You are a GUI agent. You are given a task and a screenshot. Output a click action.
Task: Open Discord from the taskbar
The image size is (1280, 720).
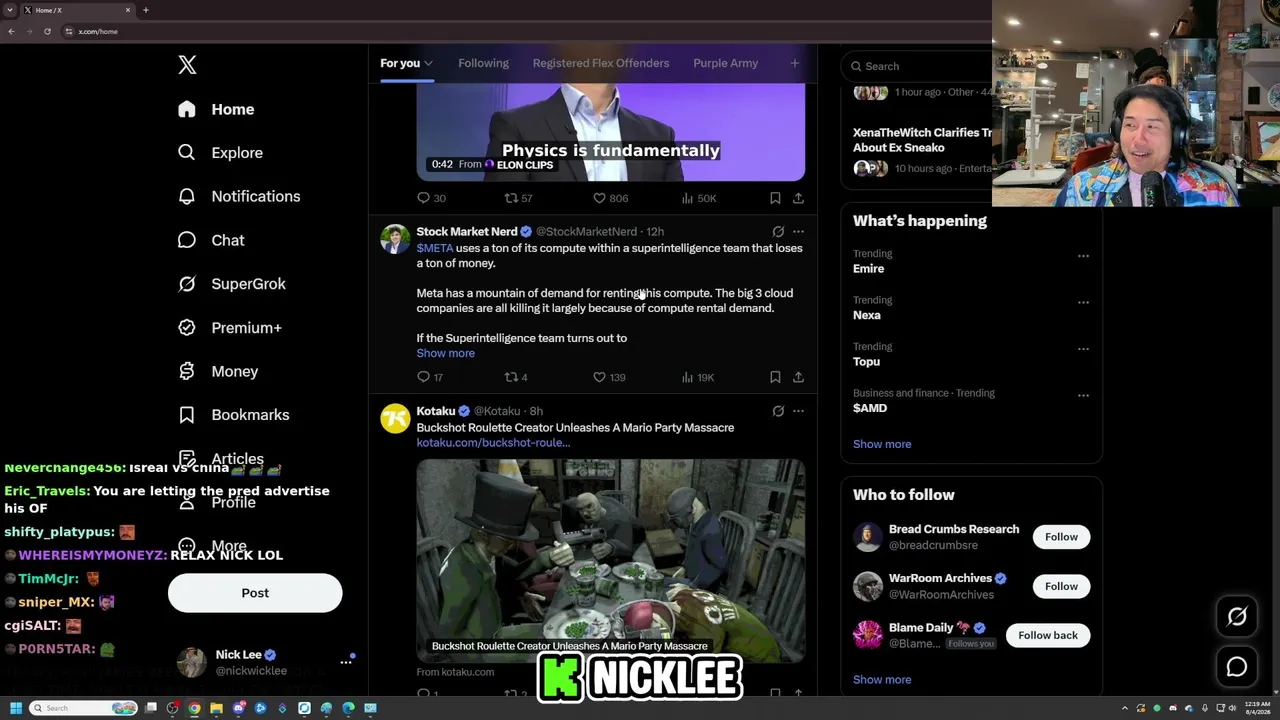(x=238, y=708)
